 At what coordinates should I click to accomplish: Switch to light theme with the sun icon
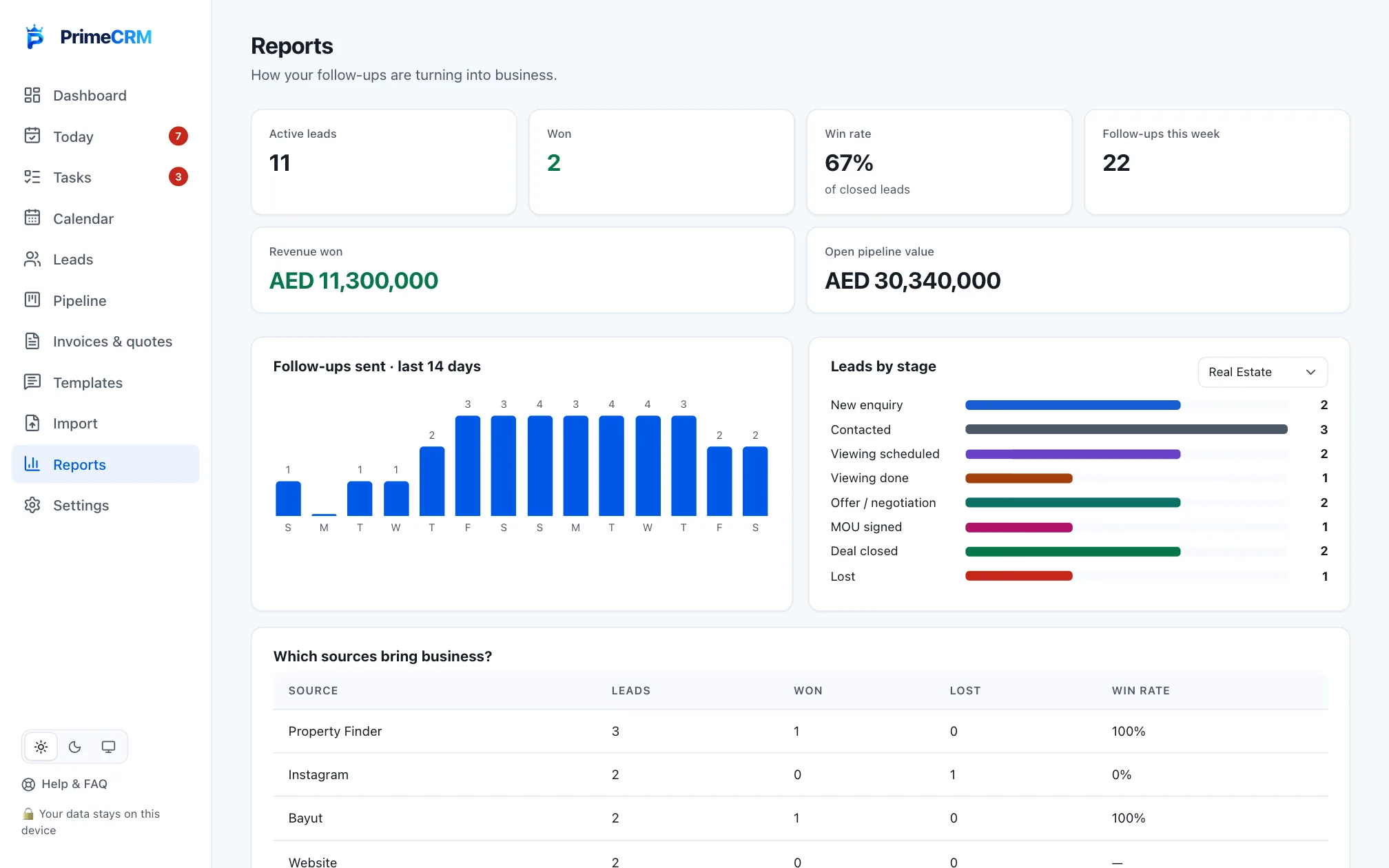pos(41,747)
